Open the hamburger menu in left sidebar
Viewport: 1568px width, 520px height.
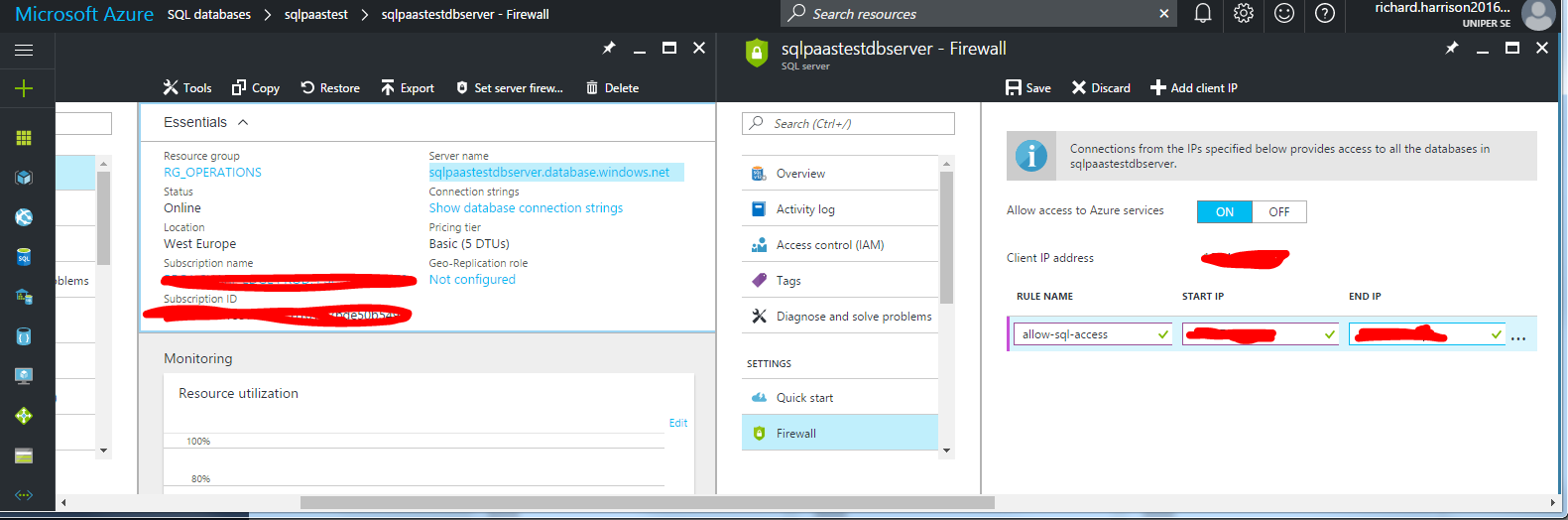[24, 50]
